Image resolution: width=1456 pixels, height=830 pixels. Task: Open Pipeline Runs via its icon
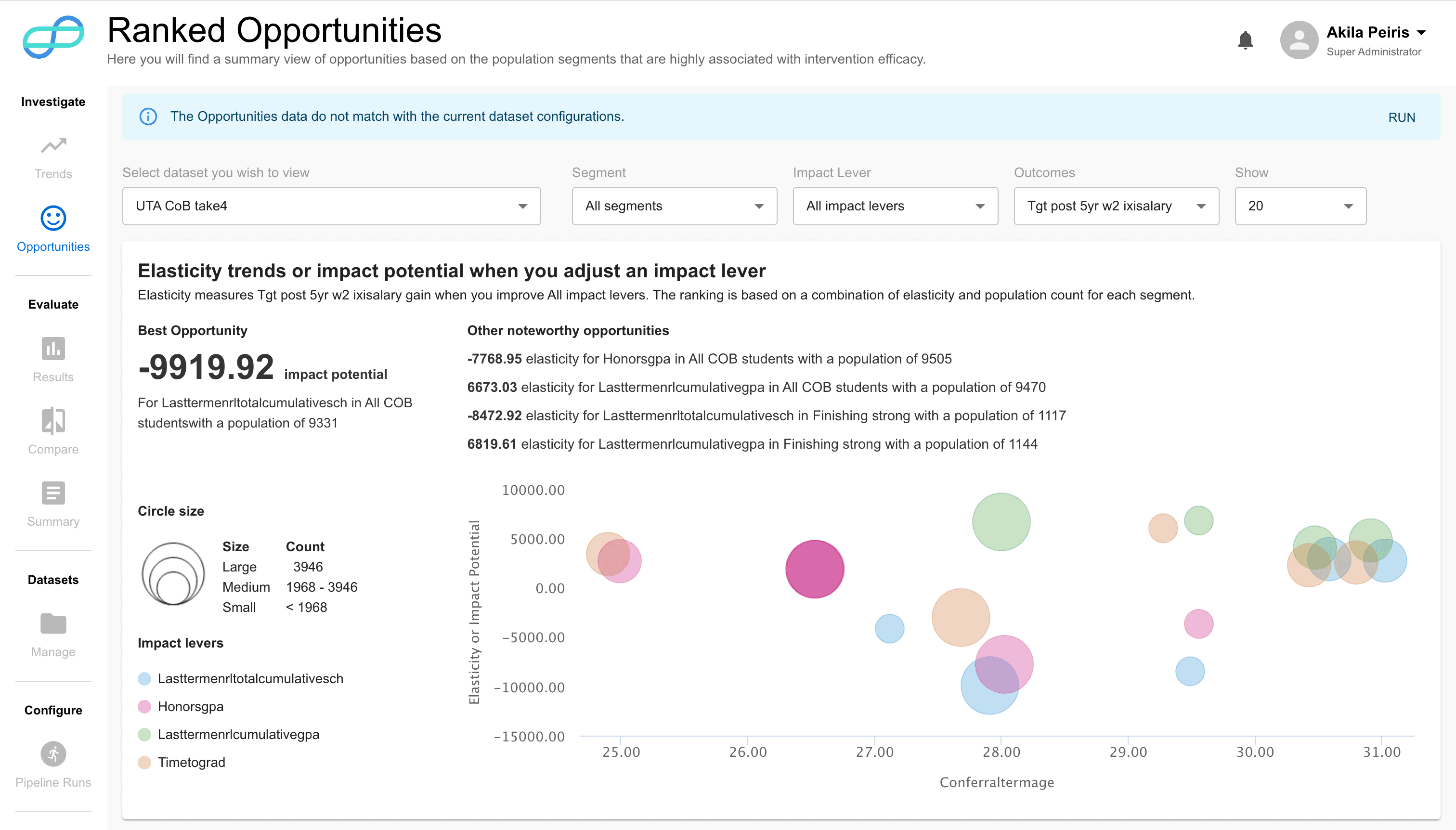[x=53, y=753]
